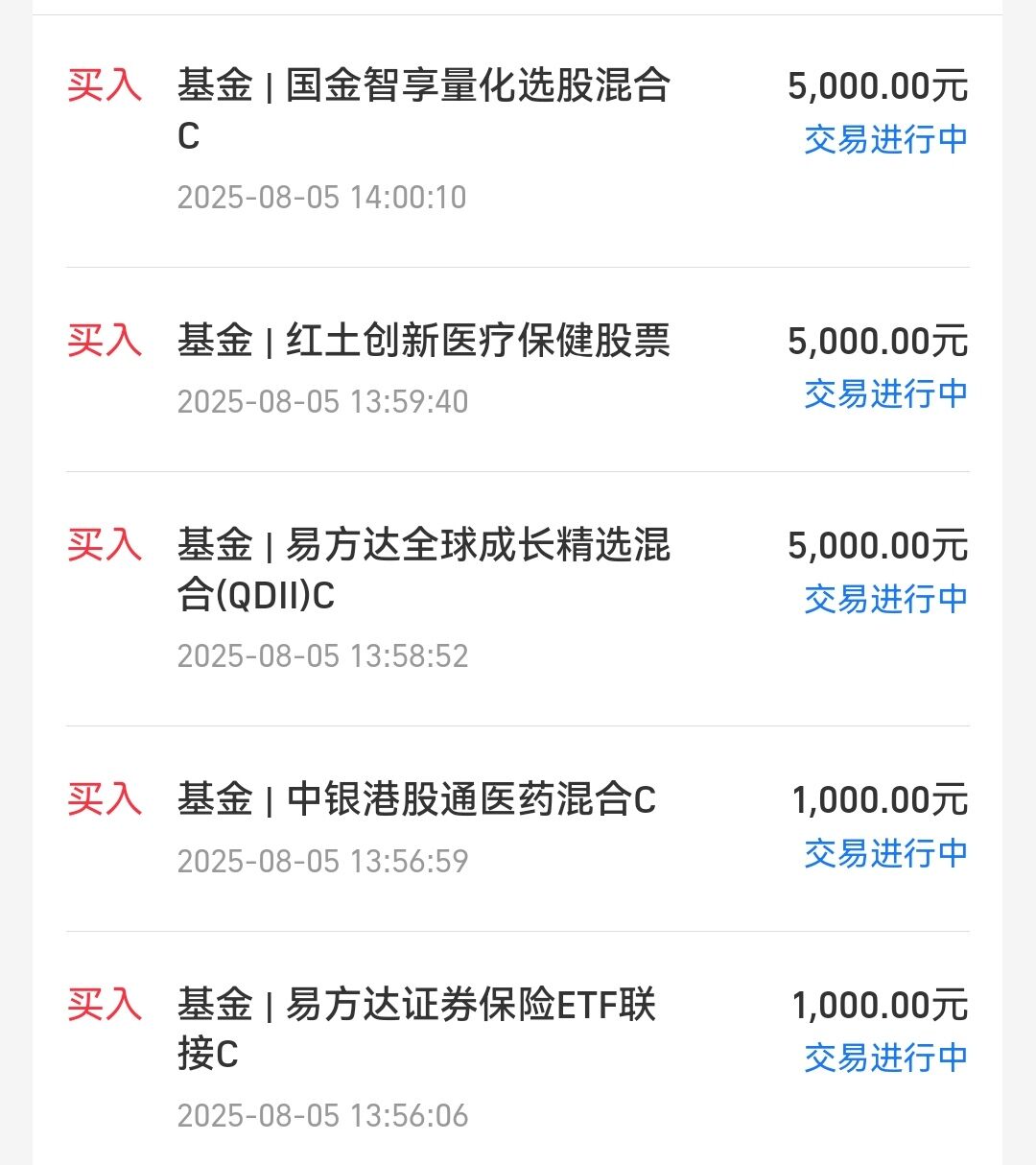1036x1165 pixels.
Task: Click the 5,000.00元 amount dated 13:59:40
Action: pyautogui.click(x=878, y=342)
